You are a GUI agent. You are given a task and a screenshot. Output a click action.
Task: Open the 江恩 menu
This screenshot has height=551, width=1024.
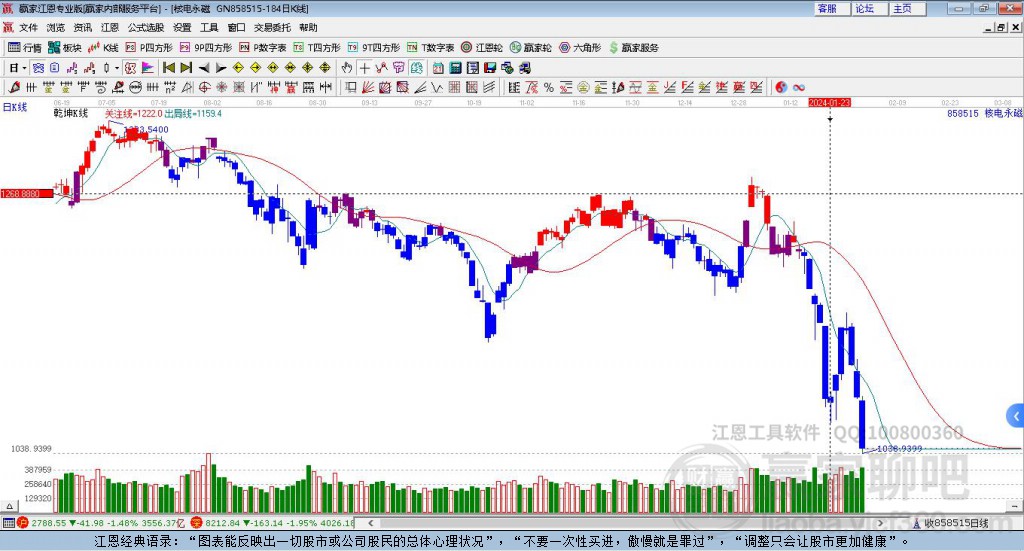[x=110, y=27]
